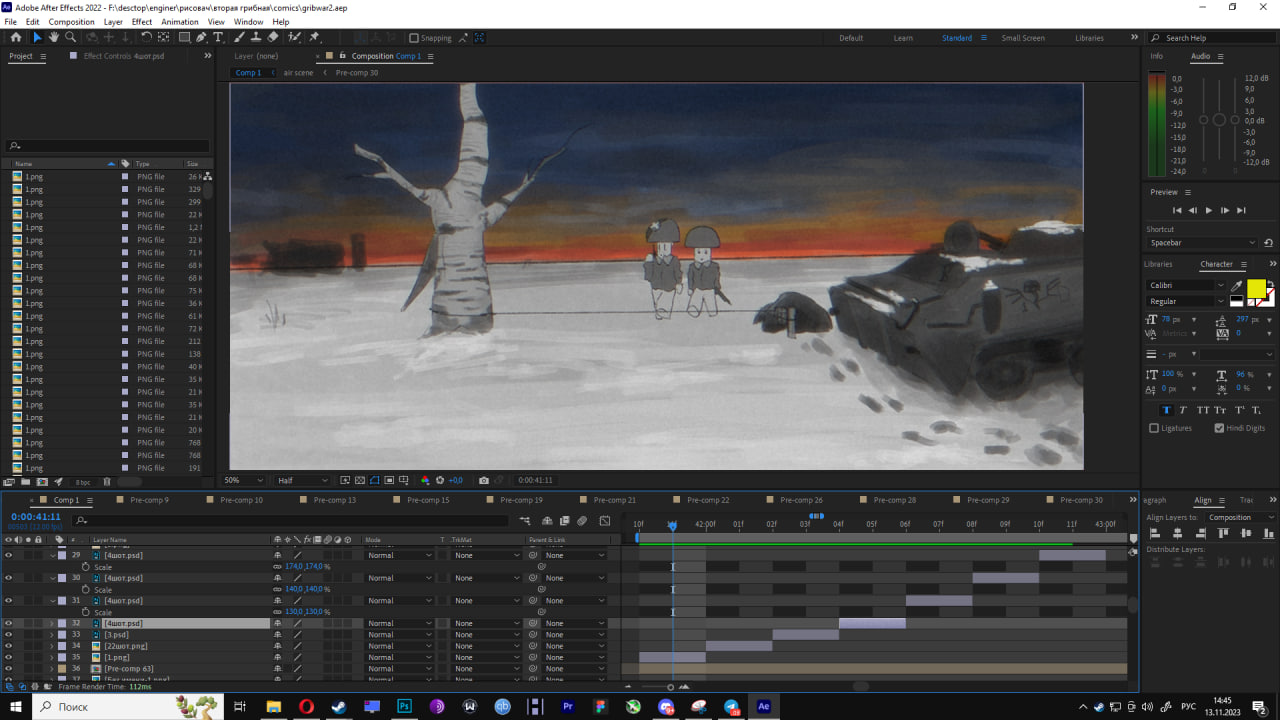Switch to the Learn workspace
This screenshot has height=720, width=1280.
point(903,38)
